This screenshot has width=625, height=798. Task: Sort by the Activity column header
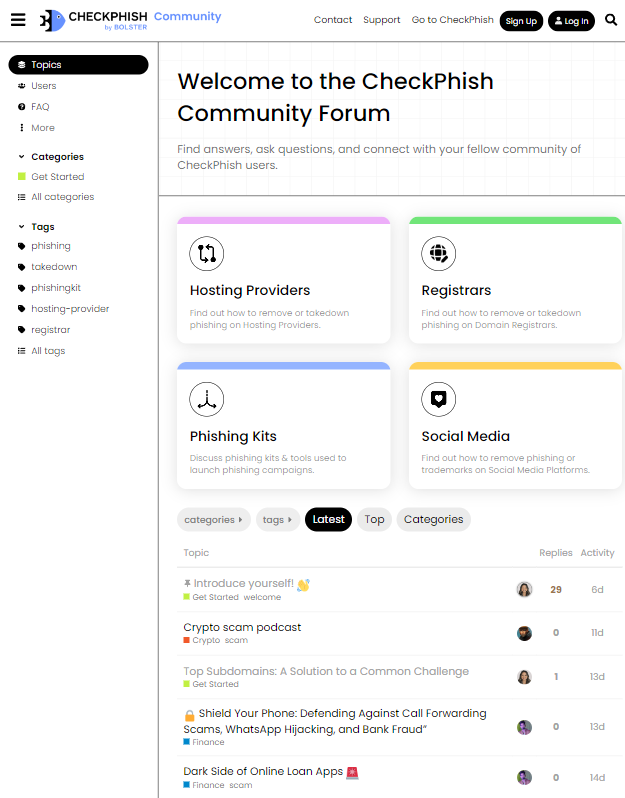coord(598,553)
